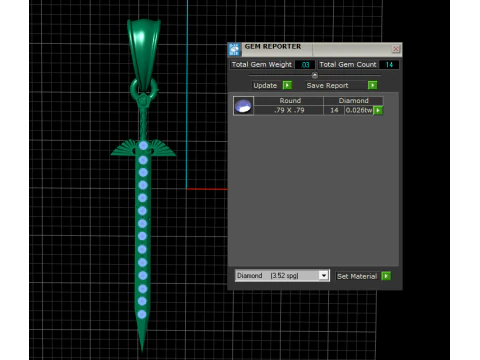Viewport: 480px width, 360px height.
Task: Click green arrow next to 0.026tw
Action: [x=378, y=110]
